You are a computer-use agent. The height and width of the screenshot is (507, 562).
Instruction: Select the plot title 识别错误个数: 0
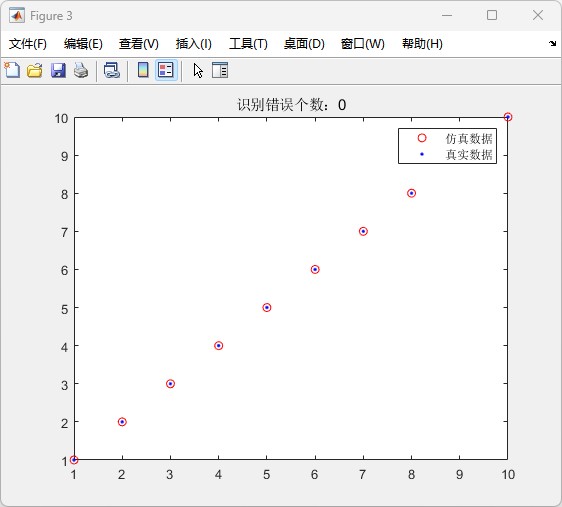291,105
